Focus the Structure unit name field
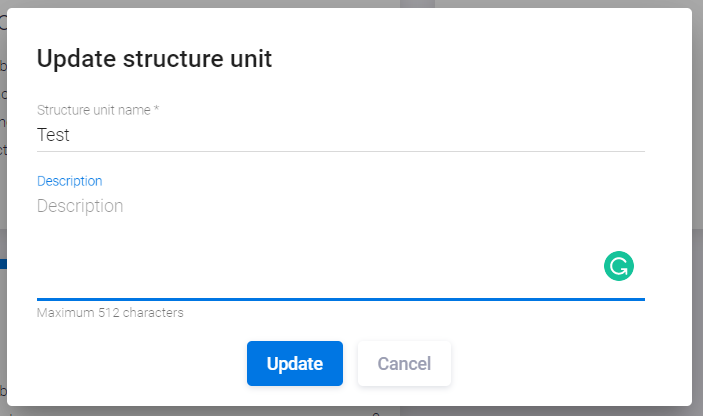This screenshot has height=416, width=703. pyautogui.click(x=340, y=135)
